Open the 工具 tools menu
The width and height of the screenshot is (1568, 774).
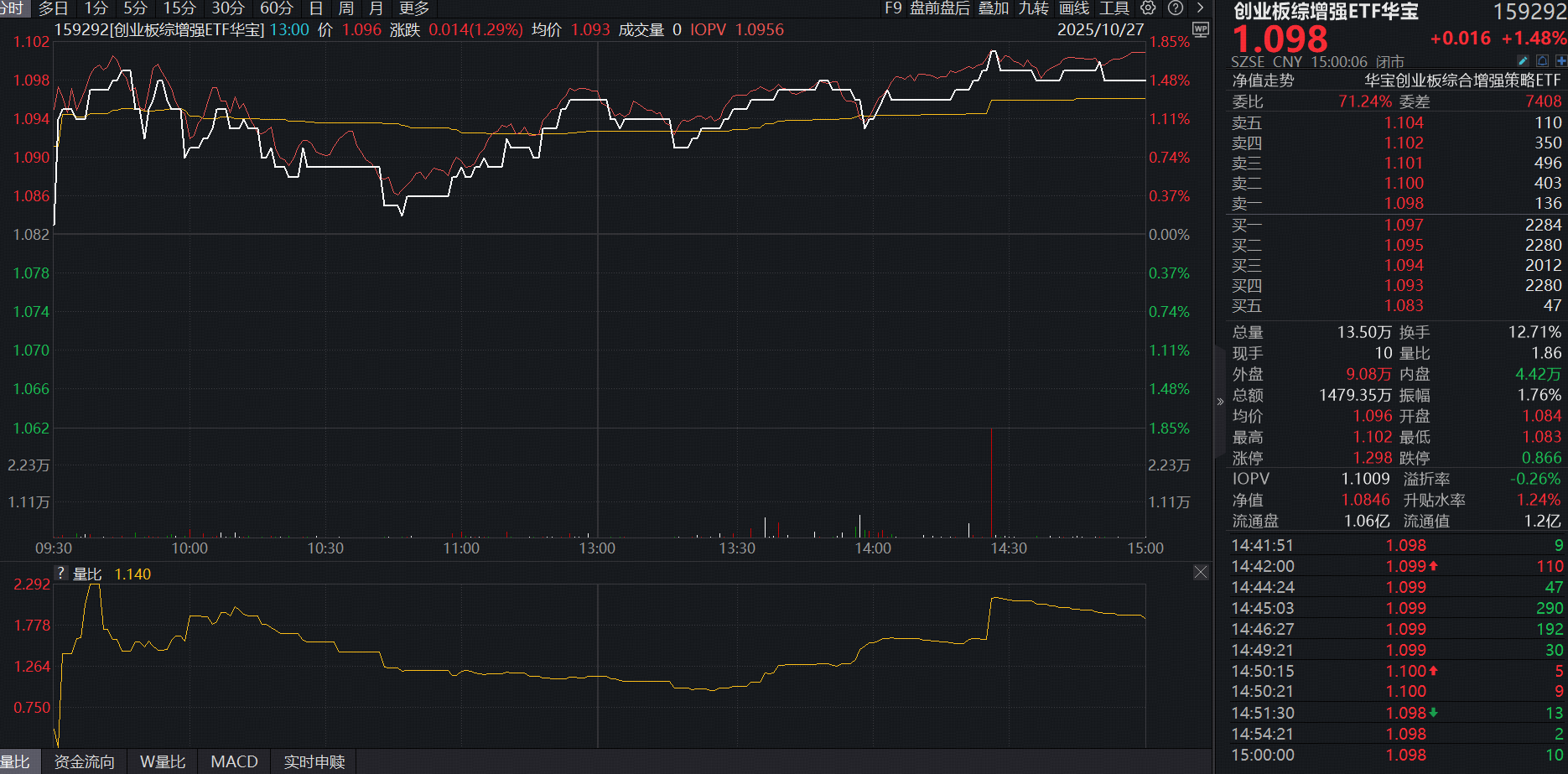(1114, 8)
